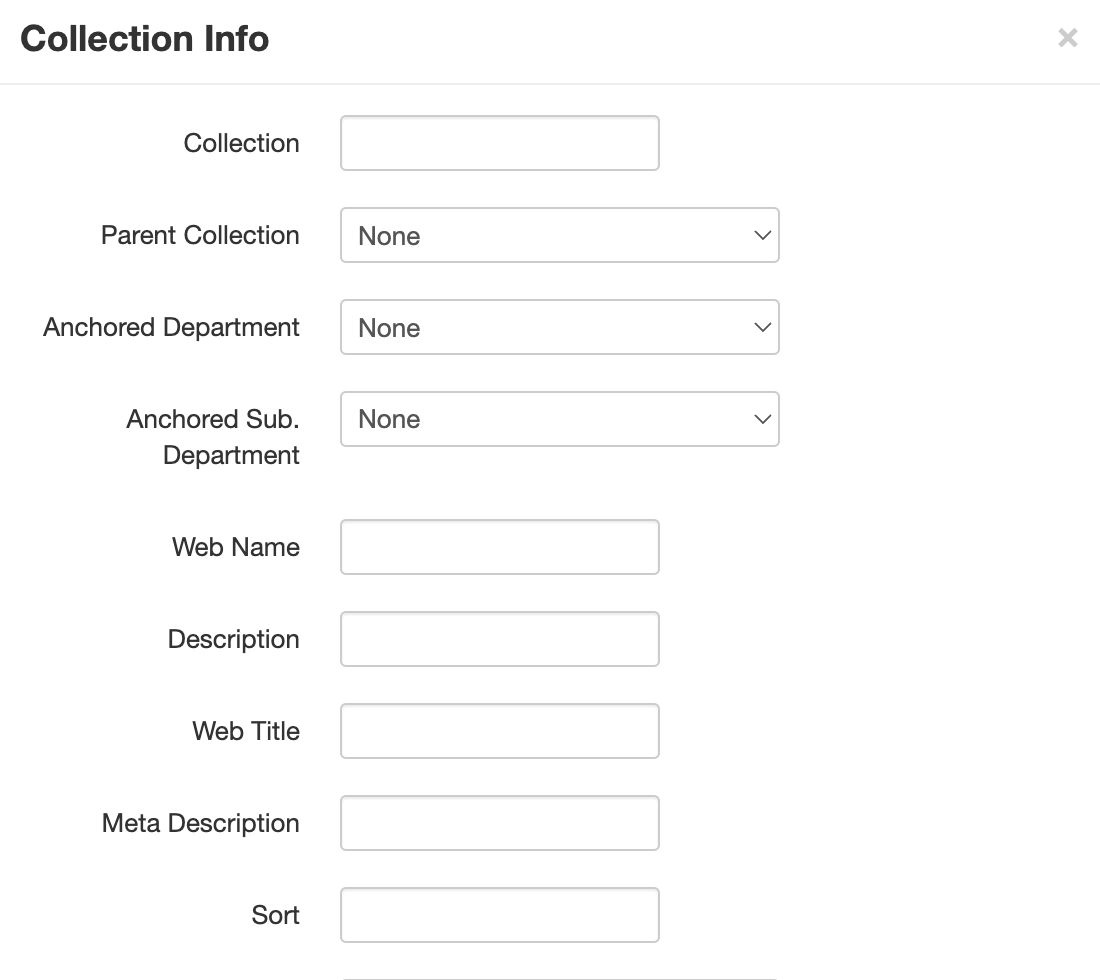
Task: Click into the Description input field
Action: point(499,639)
